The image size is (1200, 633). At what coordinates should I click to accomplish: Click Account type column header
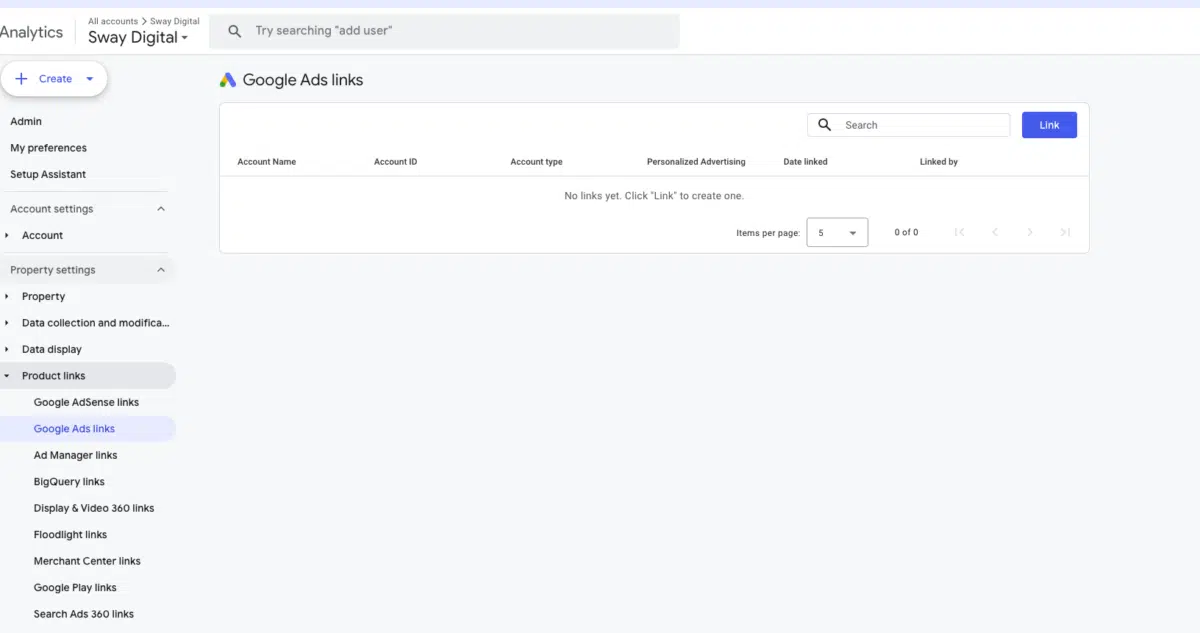point(536,162)
